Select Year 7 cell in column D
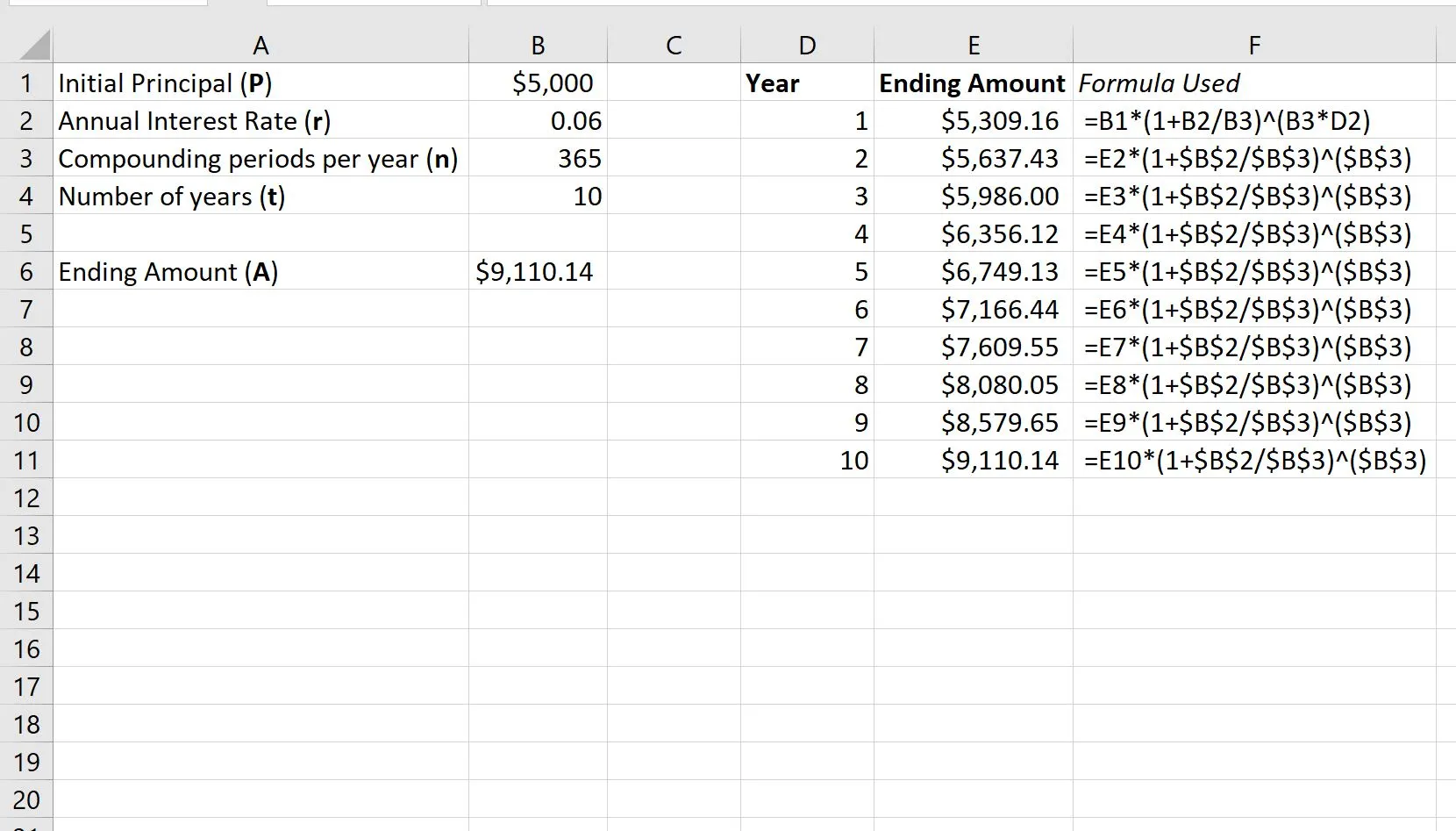This screenshot has height=831, width=1456. tap(807, 347)
